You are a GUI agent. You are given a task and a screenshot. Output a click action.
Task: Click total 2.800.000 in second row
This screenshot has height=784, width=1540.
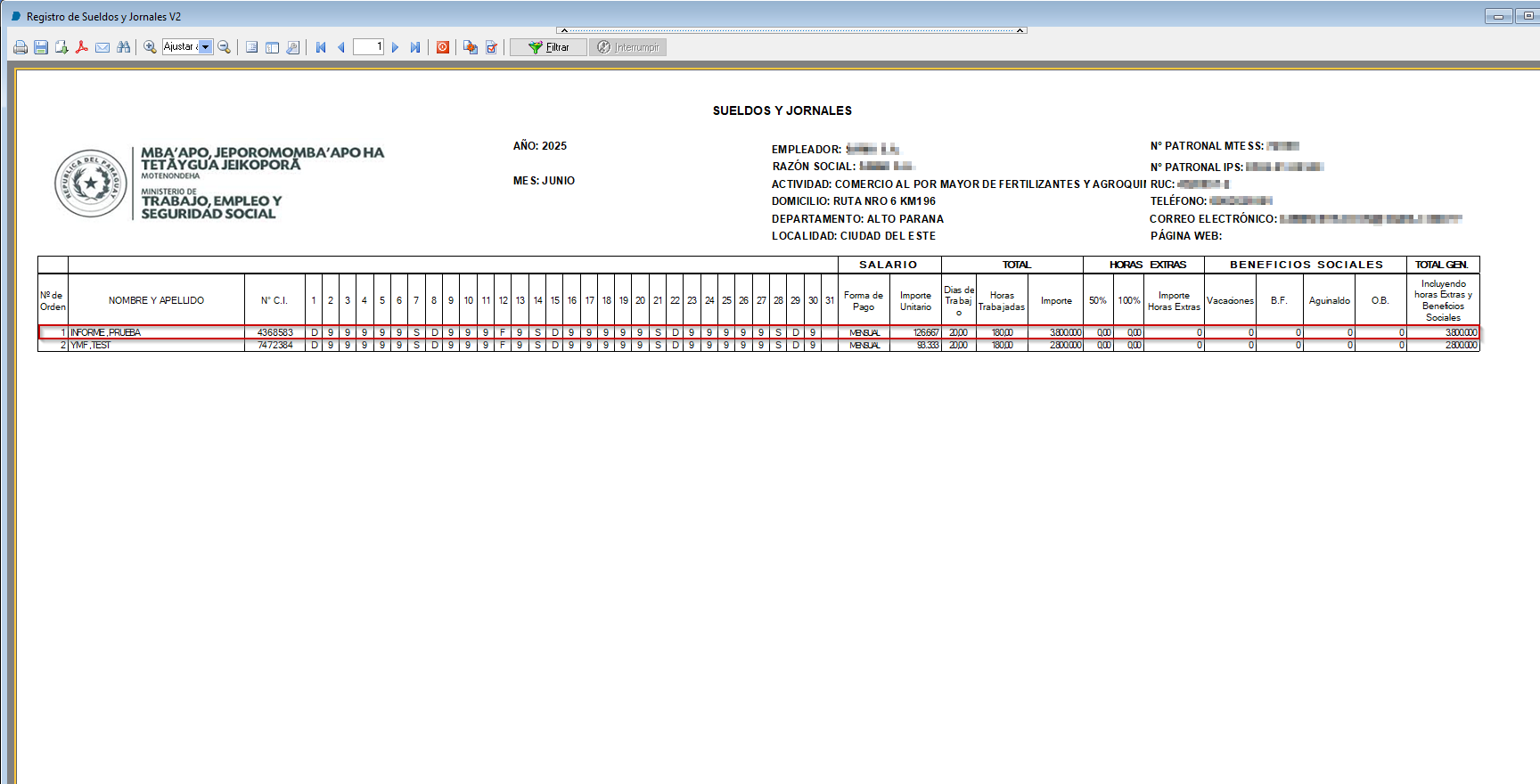click(1461, 345)
